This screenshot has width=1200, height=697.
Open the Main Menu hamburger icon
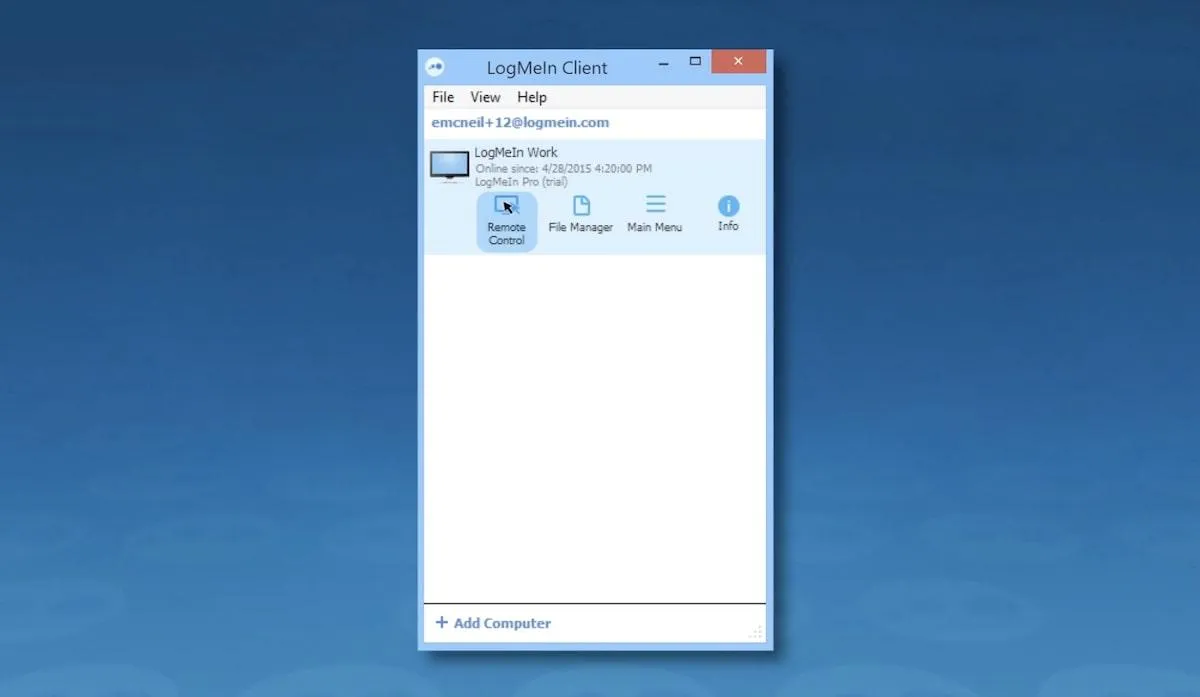tap(655, 205)
